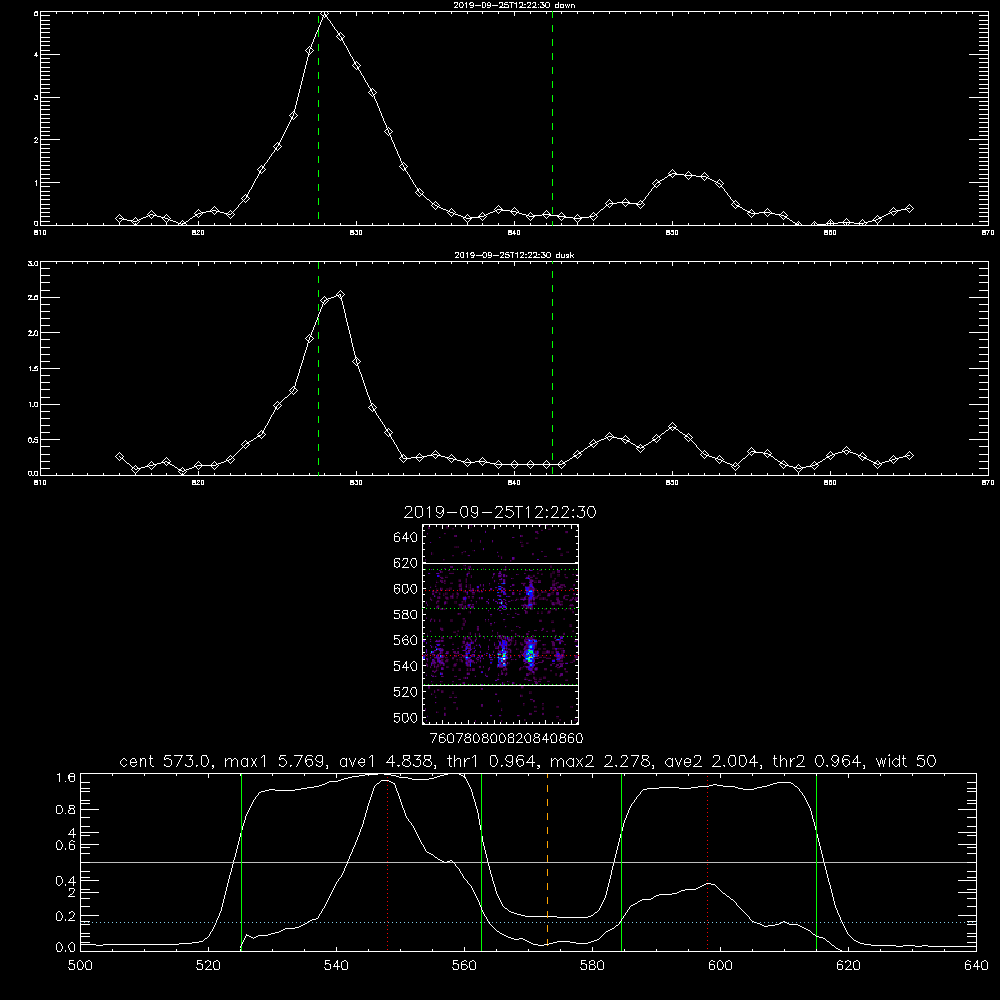Click '830' on the dawn plot x-axis
The width and height of the screenshot is (1000, 1000).
(356, 233)
